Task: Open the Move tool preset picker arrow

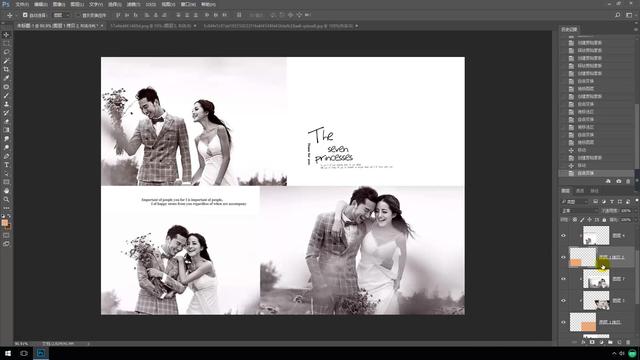Action: (x=16, y=15)
